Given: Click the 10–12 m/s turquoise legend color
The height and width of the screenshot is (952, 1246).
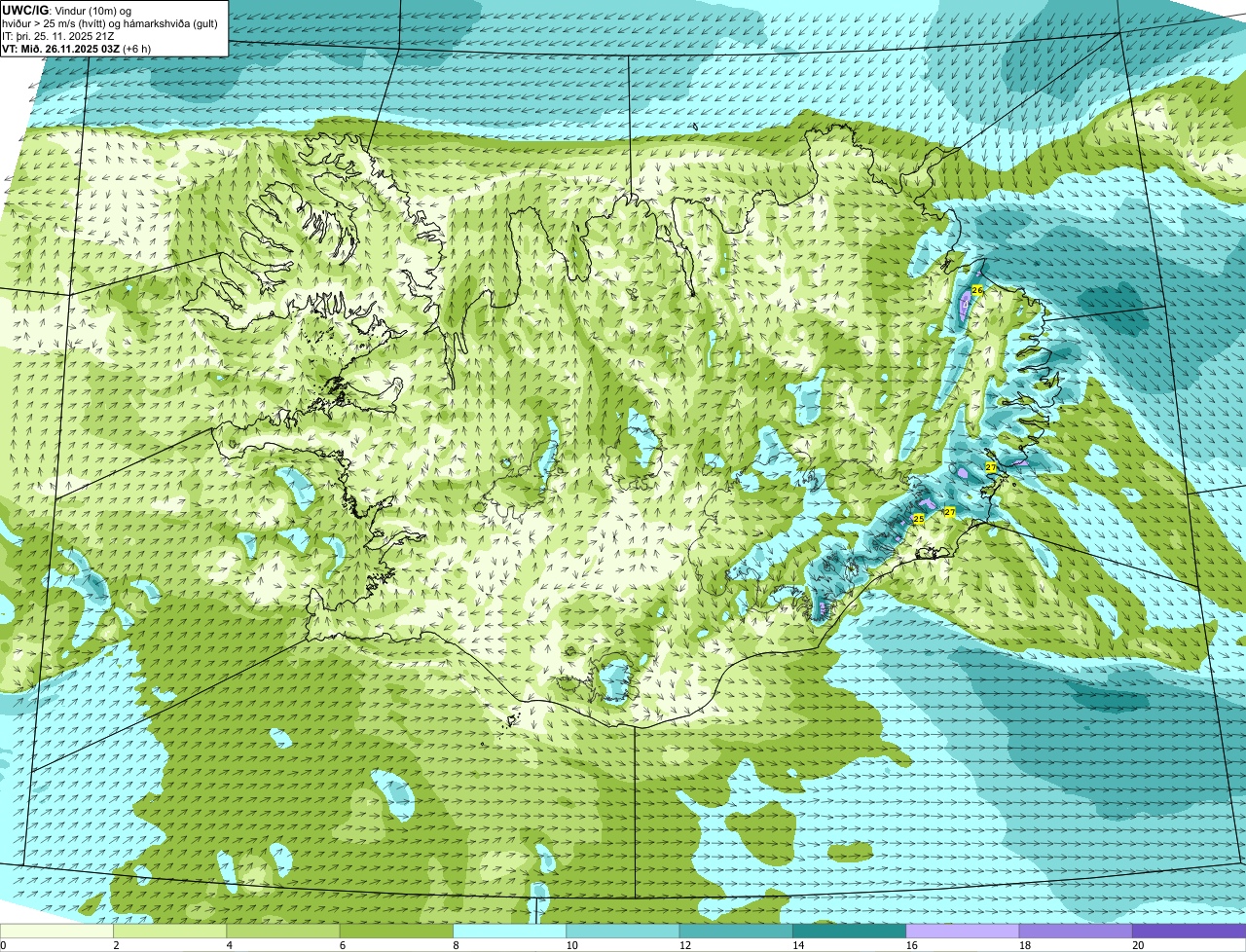Looking at the screenshot, I should (623, 931).
